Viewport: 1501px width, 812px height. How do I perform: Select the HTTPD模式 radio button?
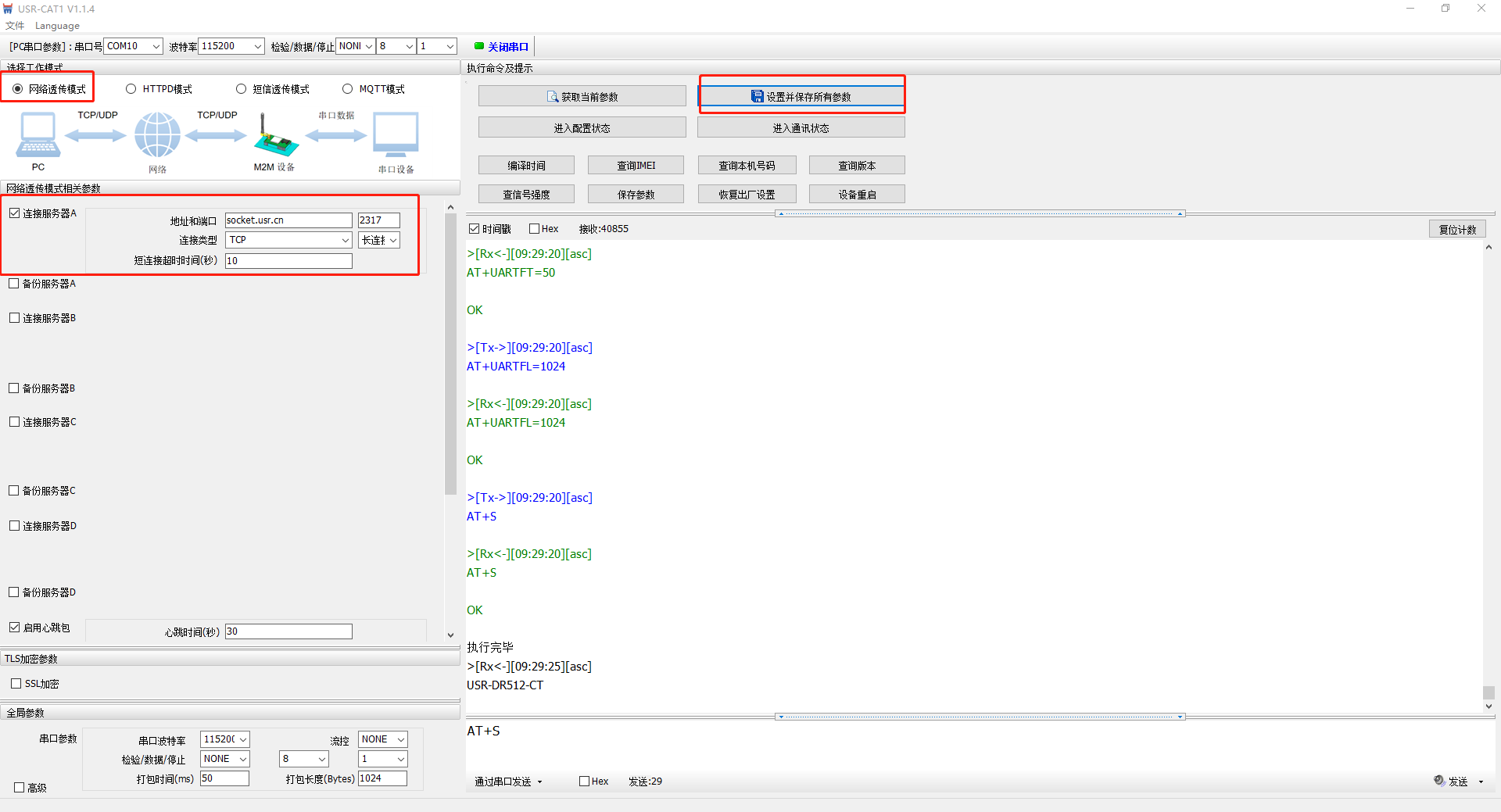click(131, 89)
